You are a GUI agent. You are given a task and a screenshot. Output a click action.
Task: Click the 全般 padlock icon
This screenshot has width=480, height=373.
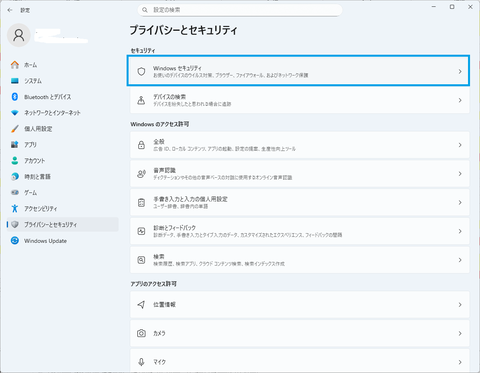click(141, 145)
